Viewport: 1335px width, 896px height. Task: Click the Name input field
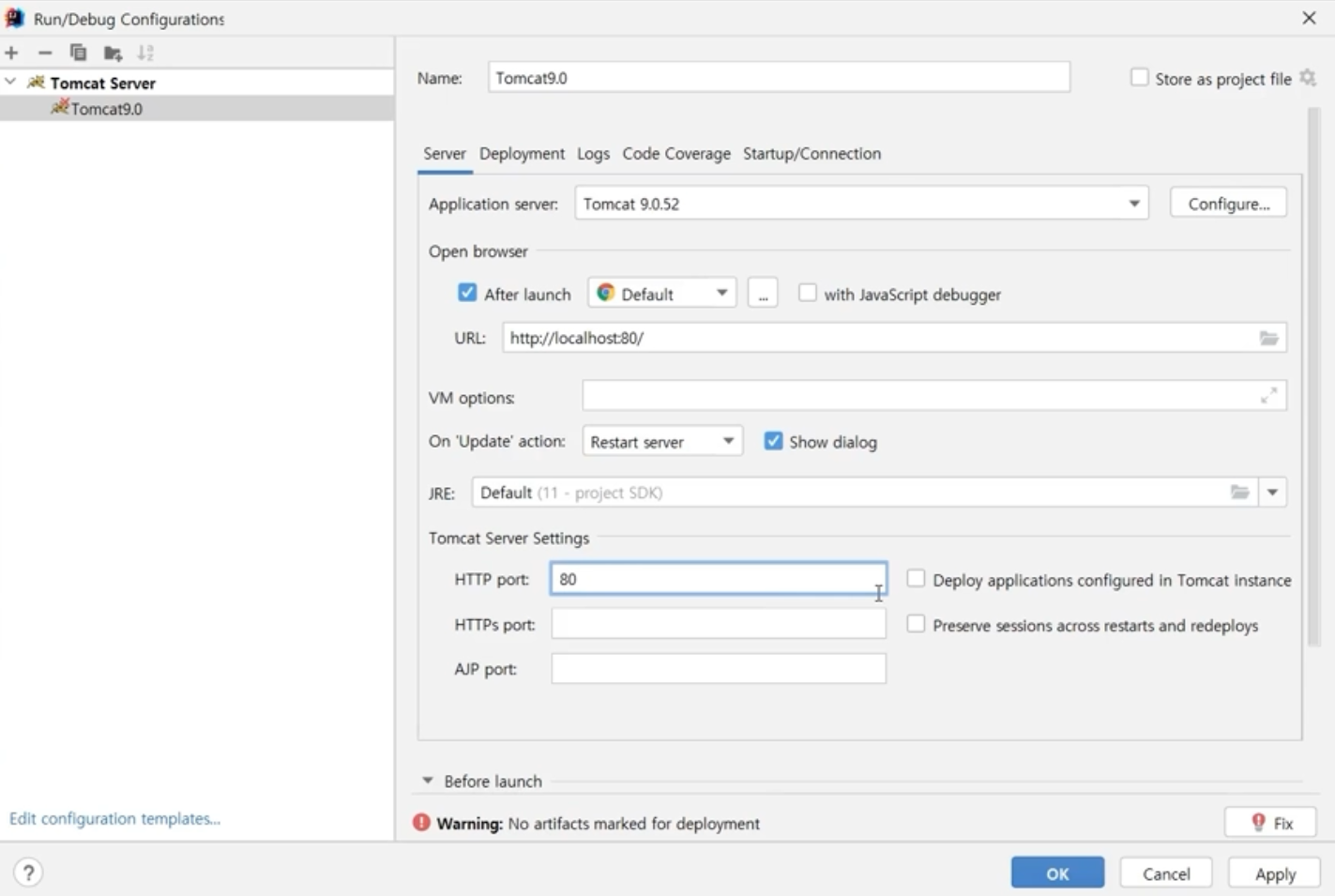pyautogui.click(x=779, y=78)
